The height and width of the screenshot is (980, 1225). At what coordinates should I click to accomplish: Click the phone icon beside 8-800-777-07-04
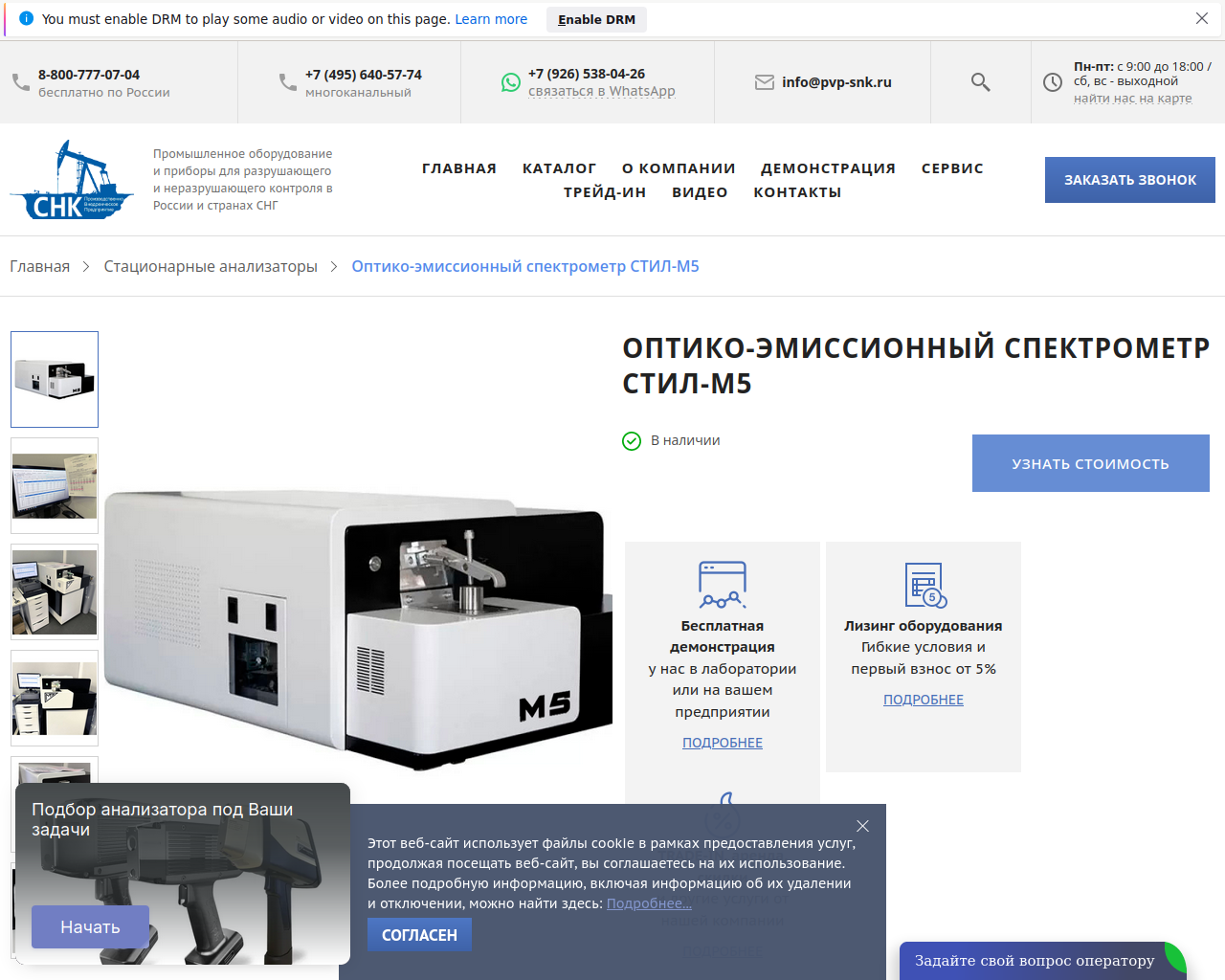21,82
